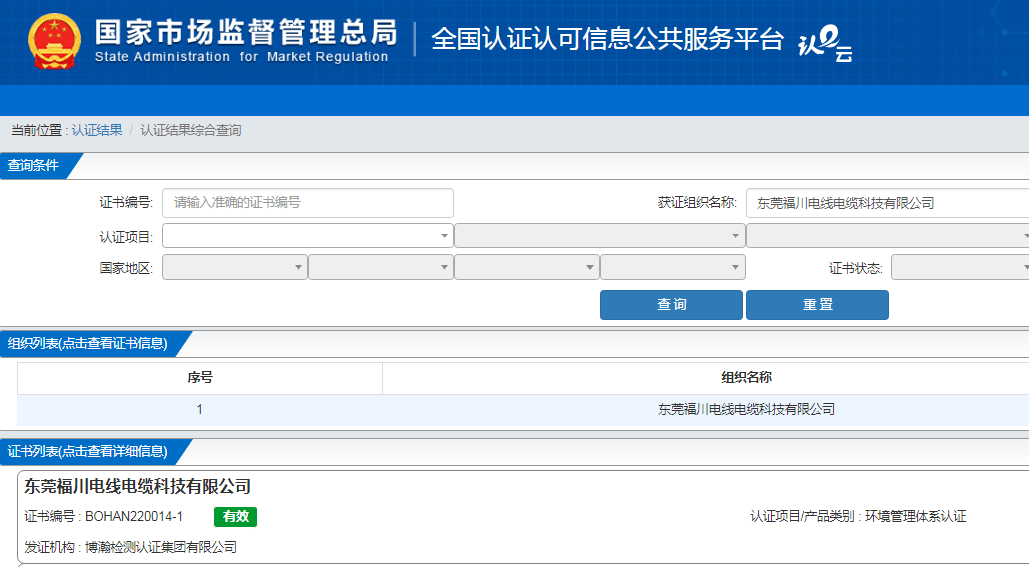Viewport: 1029px width, 567px height.
Task: Select the 组织列表 section tab
Action: [x=89, y=344]
